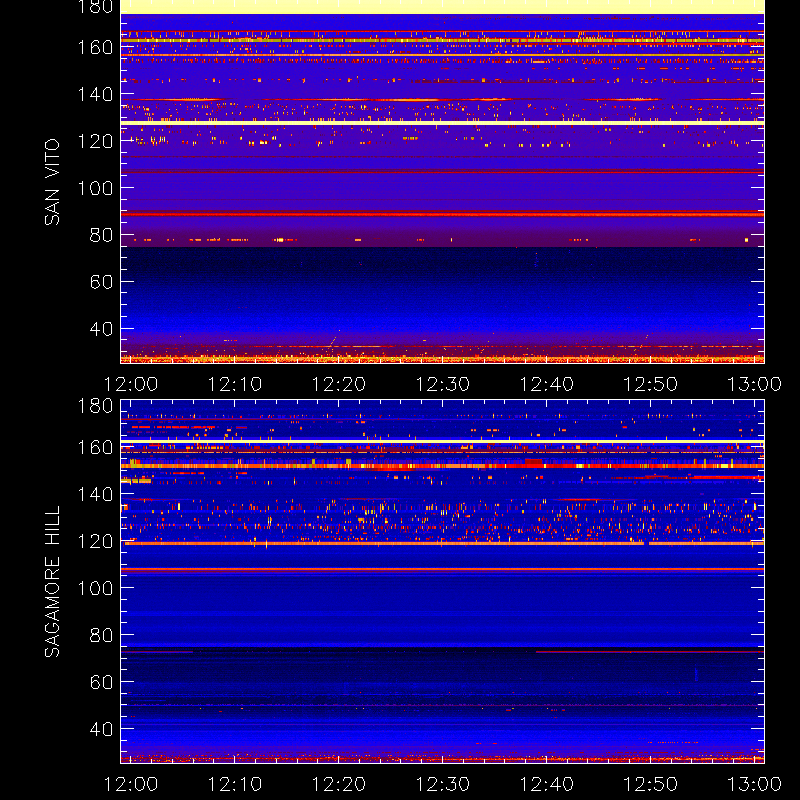Pick the 13:00 label under Sagamore Hill plot
The width and height of the screenshot is (800, 800).
754,784
